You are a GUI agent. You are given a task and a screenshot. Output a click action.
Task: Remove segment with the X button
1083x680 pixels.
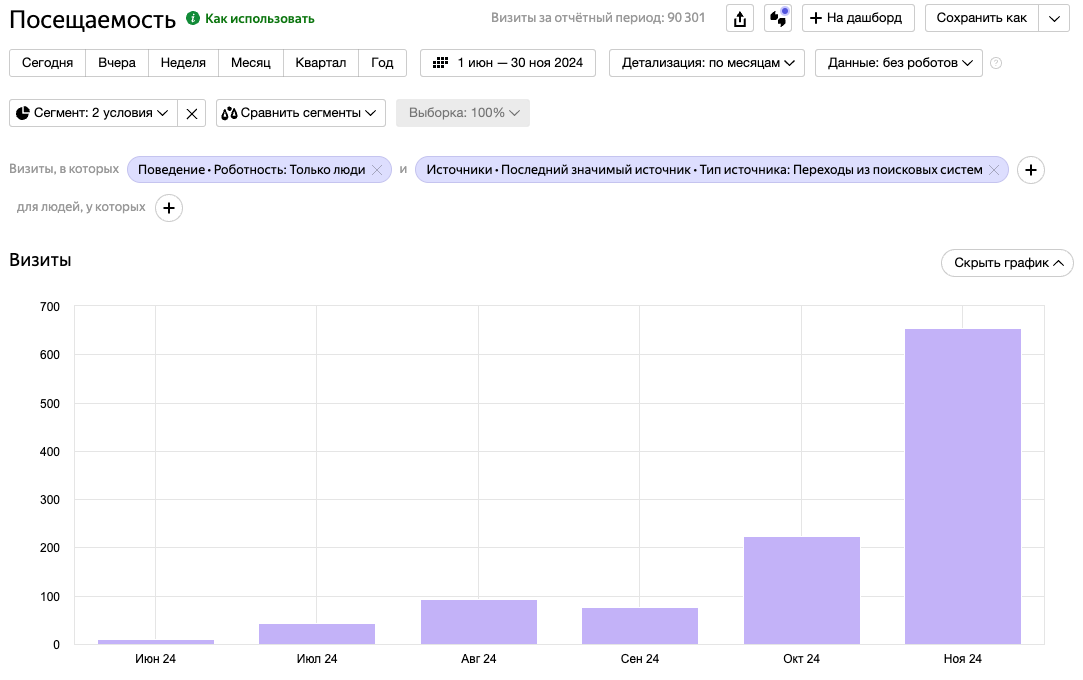click(192, 113)
